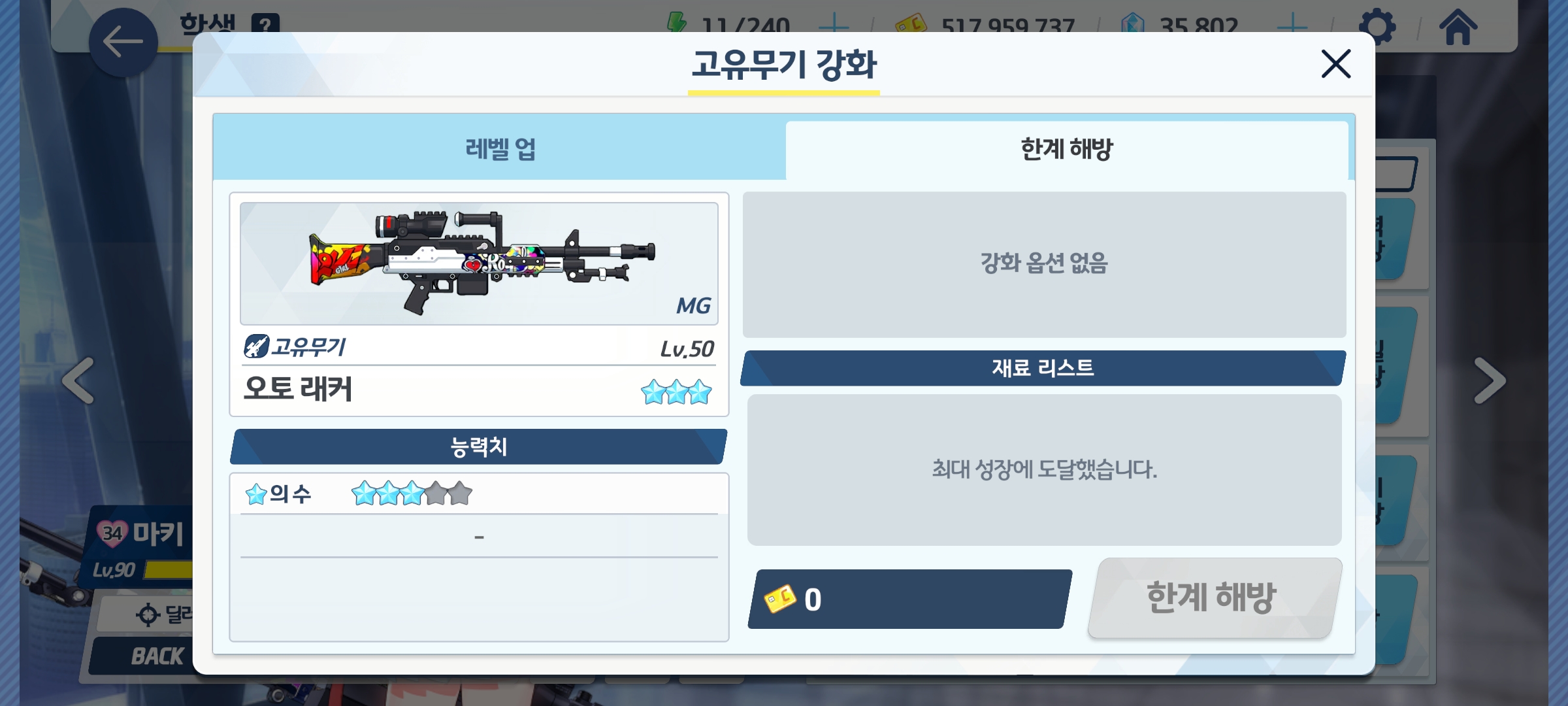
Task: Close the 고유무기 강화 dialog
Action: pyautogui.click(x=1335, y=64)
